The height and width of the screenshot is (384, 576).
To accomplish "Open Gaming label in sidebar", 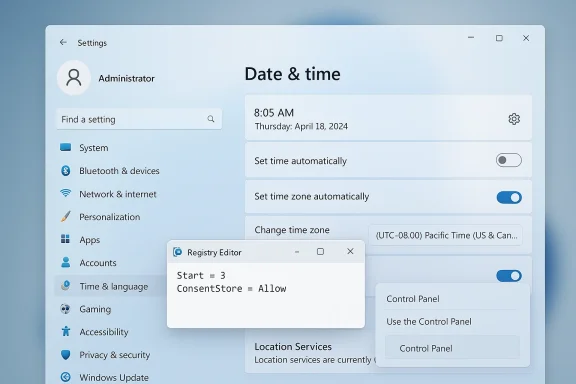I will [x=95, y=309].
